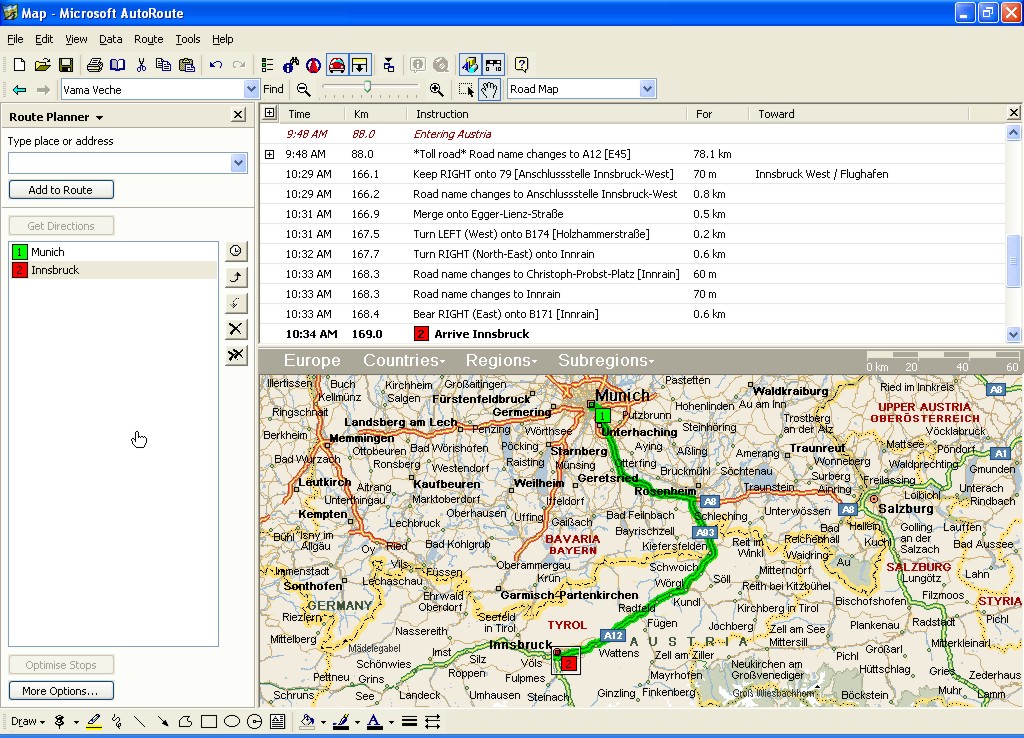Click the Add to Route button
Viewport: 1024px width, 738px height.
click(61, 190)
